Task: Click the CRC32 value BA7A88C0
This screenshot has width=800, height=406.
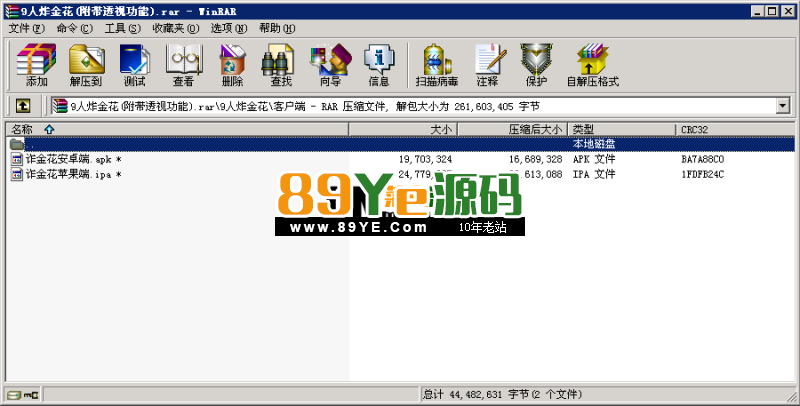Action: click(x=703, y=159)
